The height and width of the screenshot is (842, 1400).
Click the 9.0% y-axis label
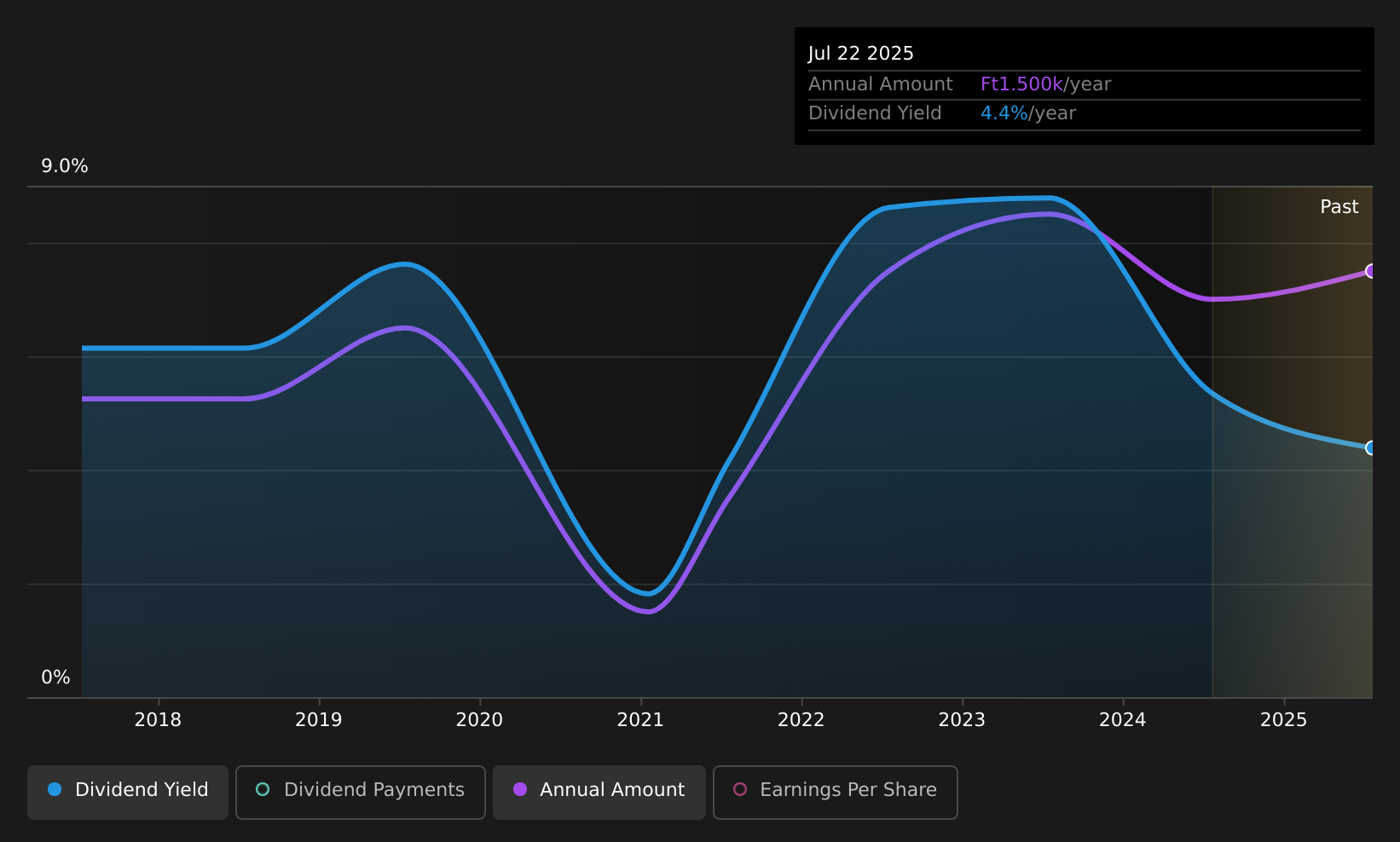[65, 166]
